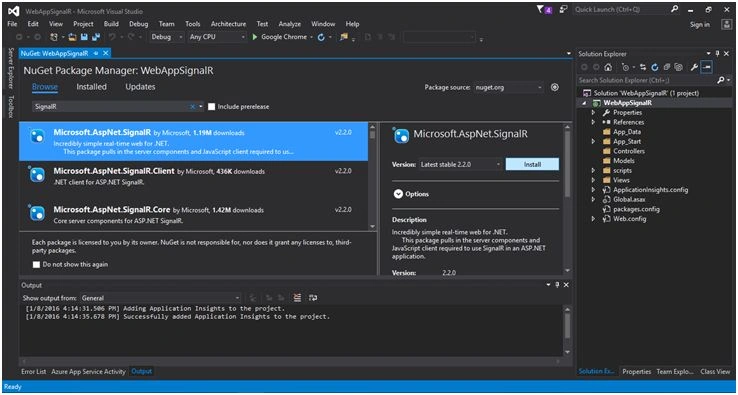
Task: Switch to the Updates tab
Action: [x=140, y=87]
